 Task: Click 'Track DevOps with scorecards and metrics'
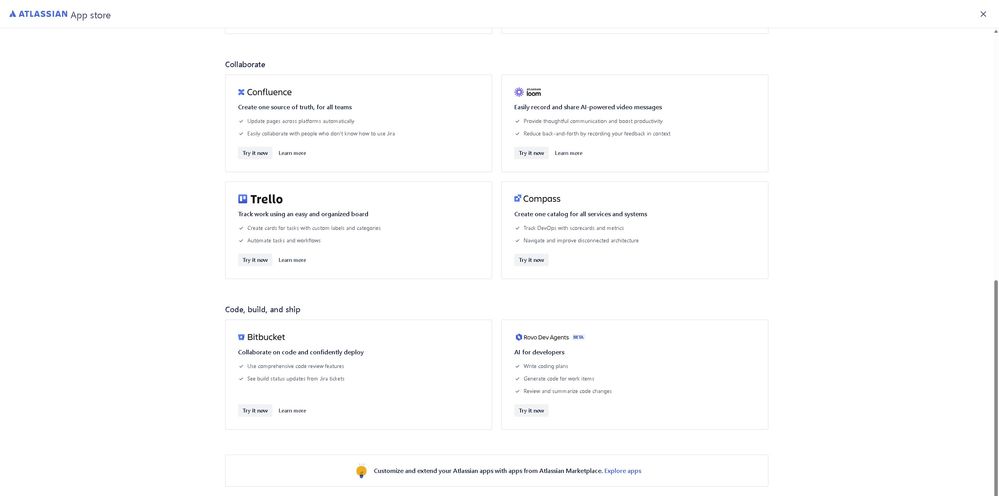pos(573,229)
